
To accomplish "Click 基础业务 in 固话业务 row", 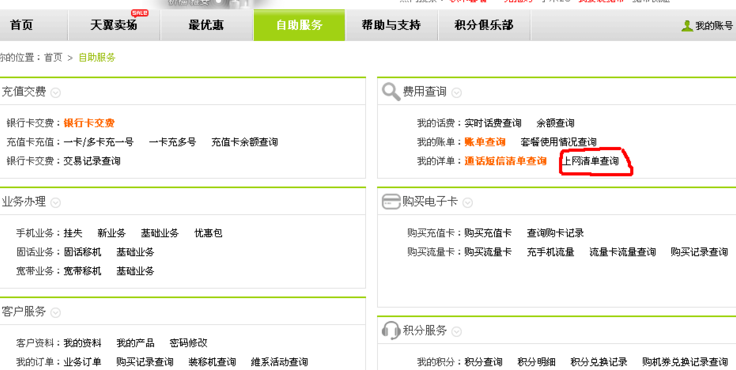I will (x=136, y=252).
